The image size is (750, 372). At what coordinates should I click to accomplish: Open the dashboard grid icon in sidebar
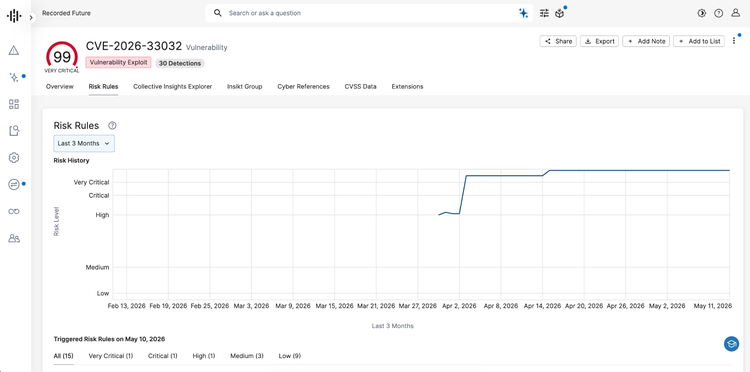click(x=14, y=104)
